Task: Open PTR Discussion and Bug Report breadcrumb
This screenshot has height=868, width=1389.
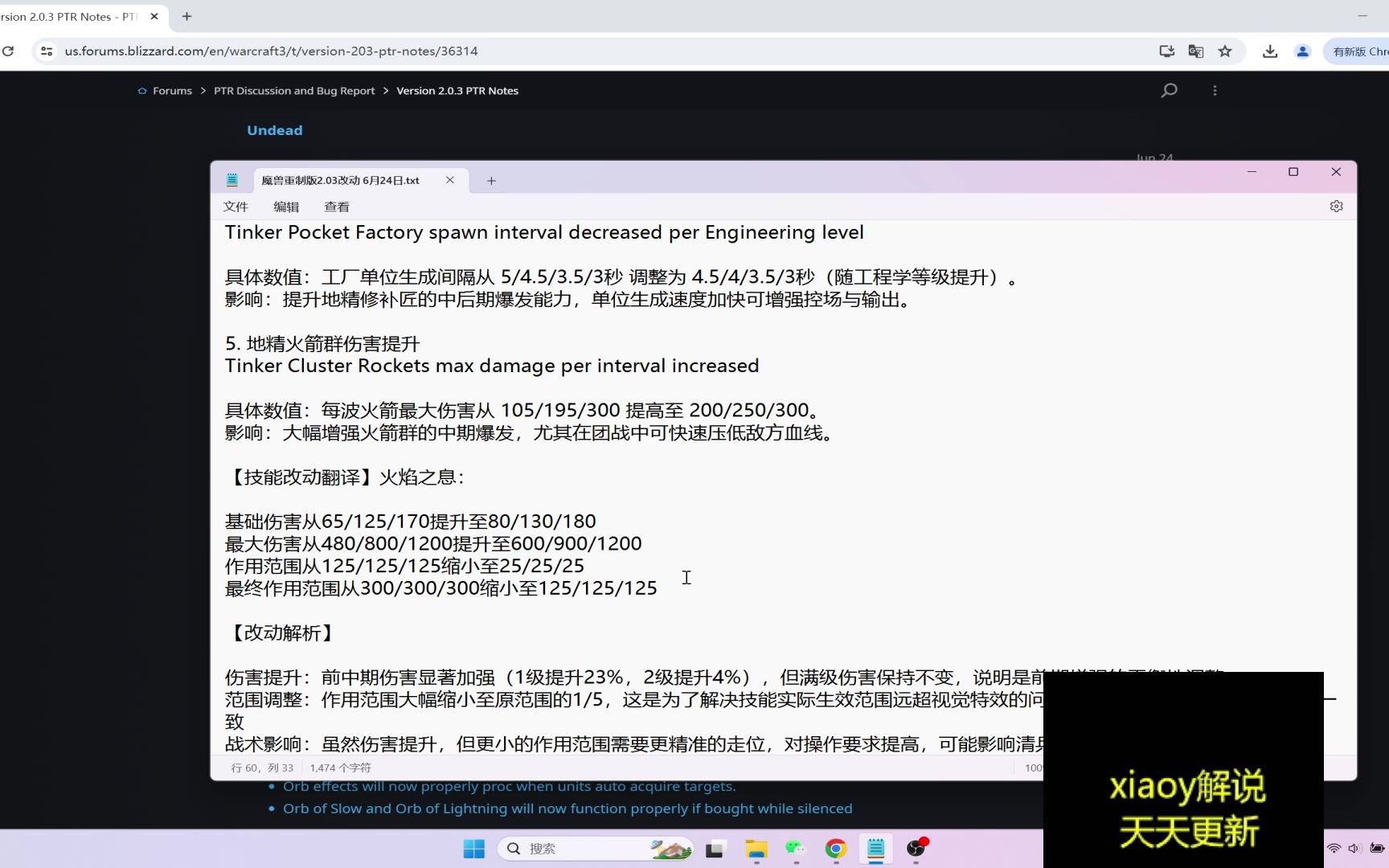Action: tap(294, 91)
